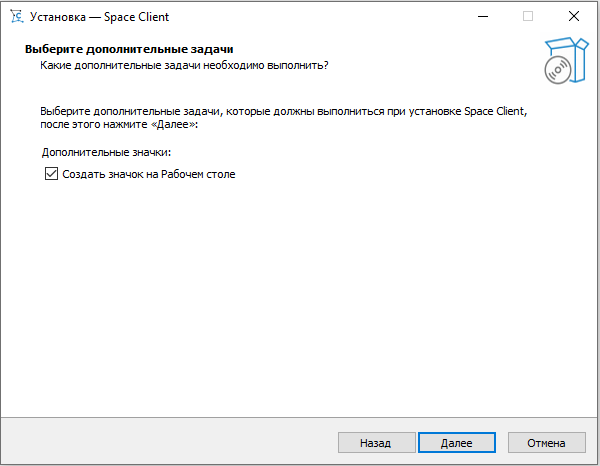Uncheck the desktop shortcut checkbox square

pos(51,174)
